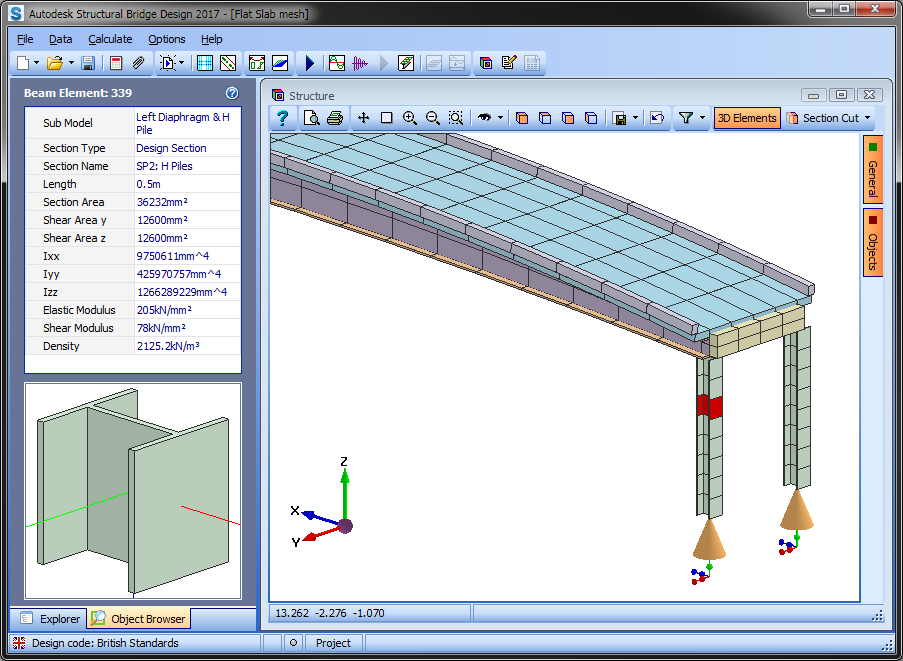Click the paperclip attachment icon

coord(138,63)
